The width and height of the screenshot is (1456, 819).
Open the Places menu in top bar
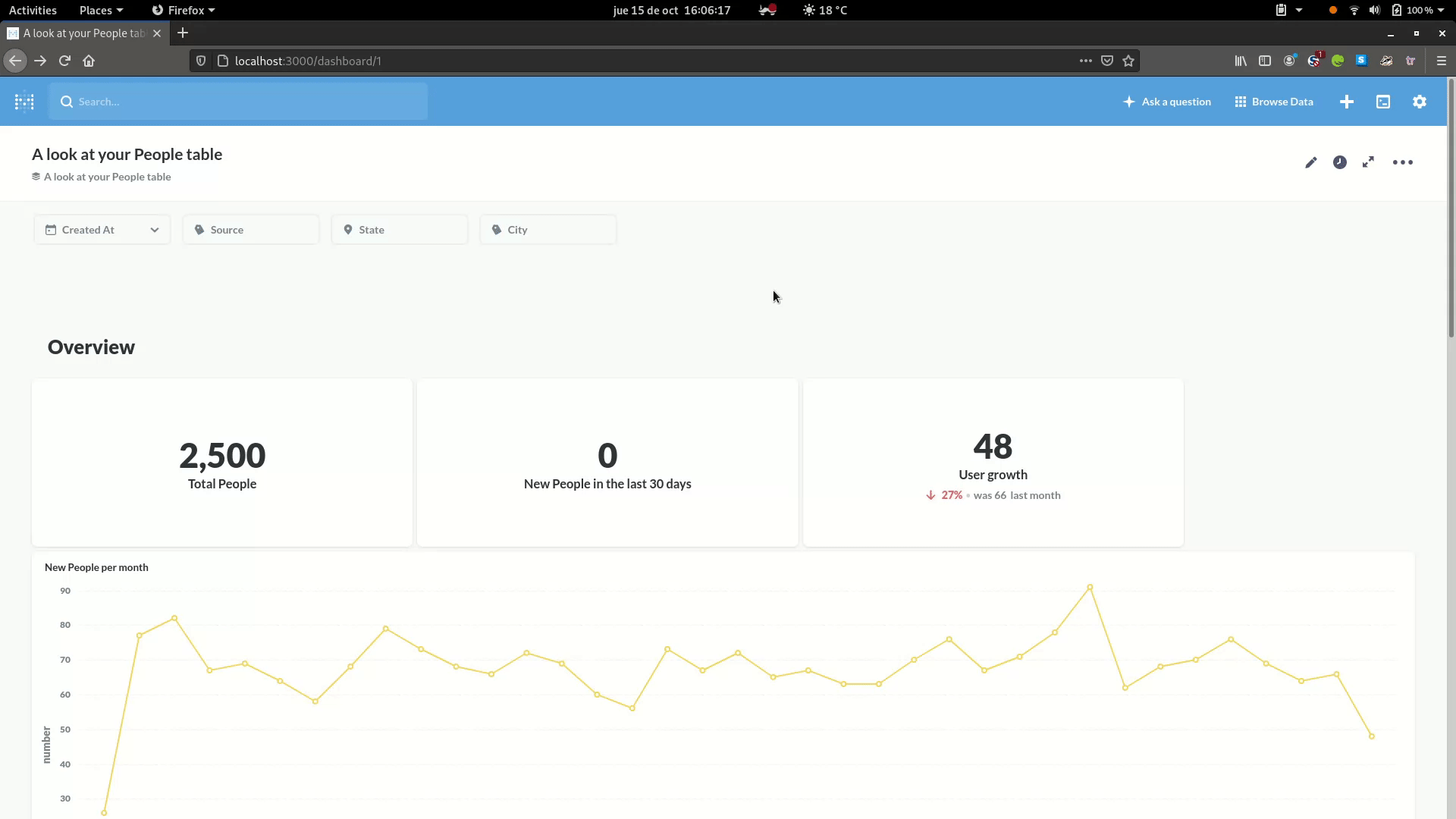(x=100, y=10)
